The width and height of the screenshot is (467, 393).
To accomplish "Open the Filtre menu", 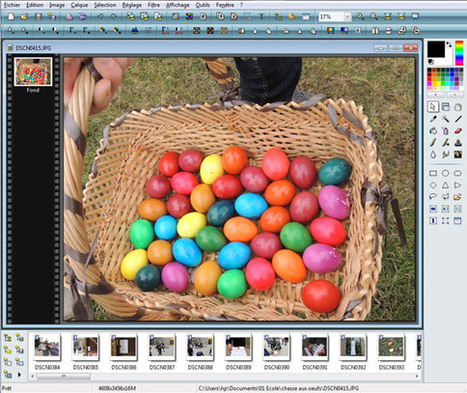I will [154, 5].
